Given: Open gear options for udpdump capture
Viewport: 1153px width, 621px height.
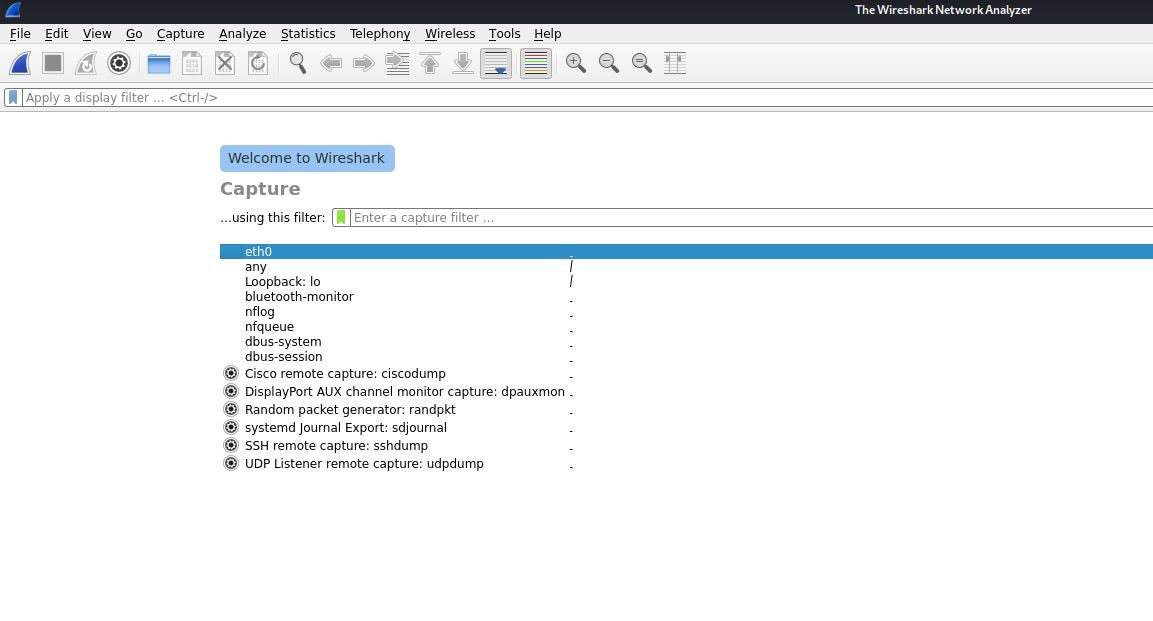Looking at the screenshot, I should 231,464.
